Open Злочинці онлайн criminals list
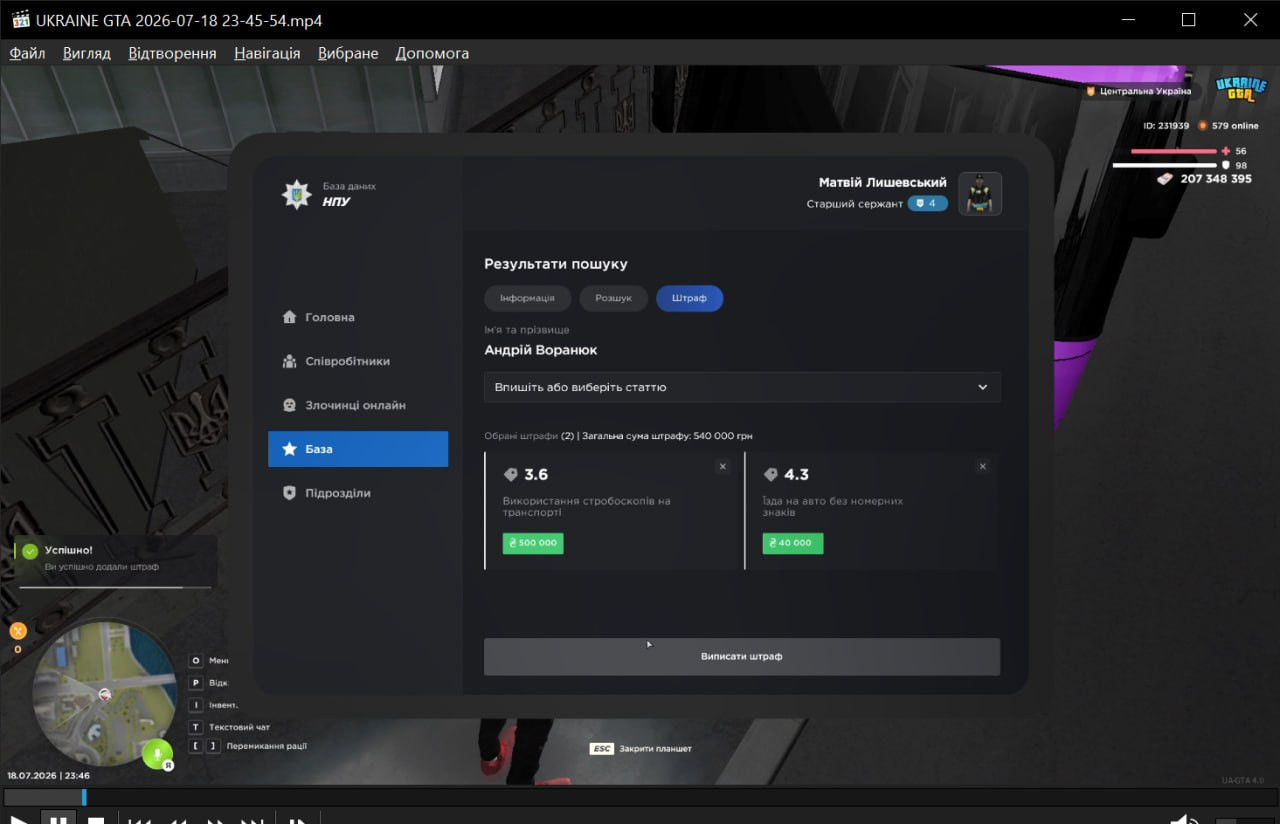Screen dimensions: 1280x824 pos(358,405)
